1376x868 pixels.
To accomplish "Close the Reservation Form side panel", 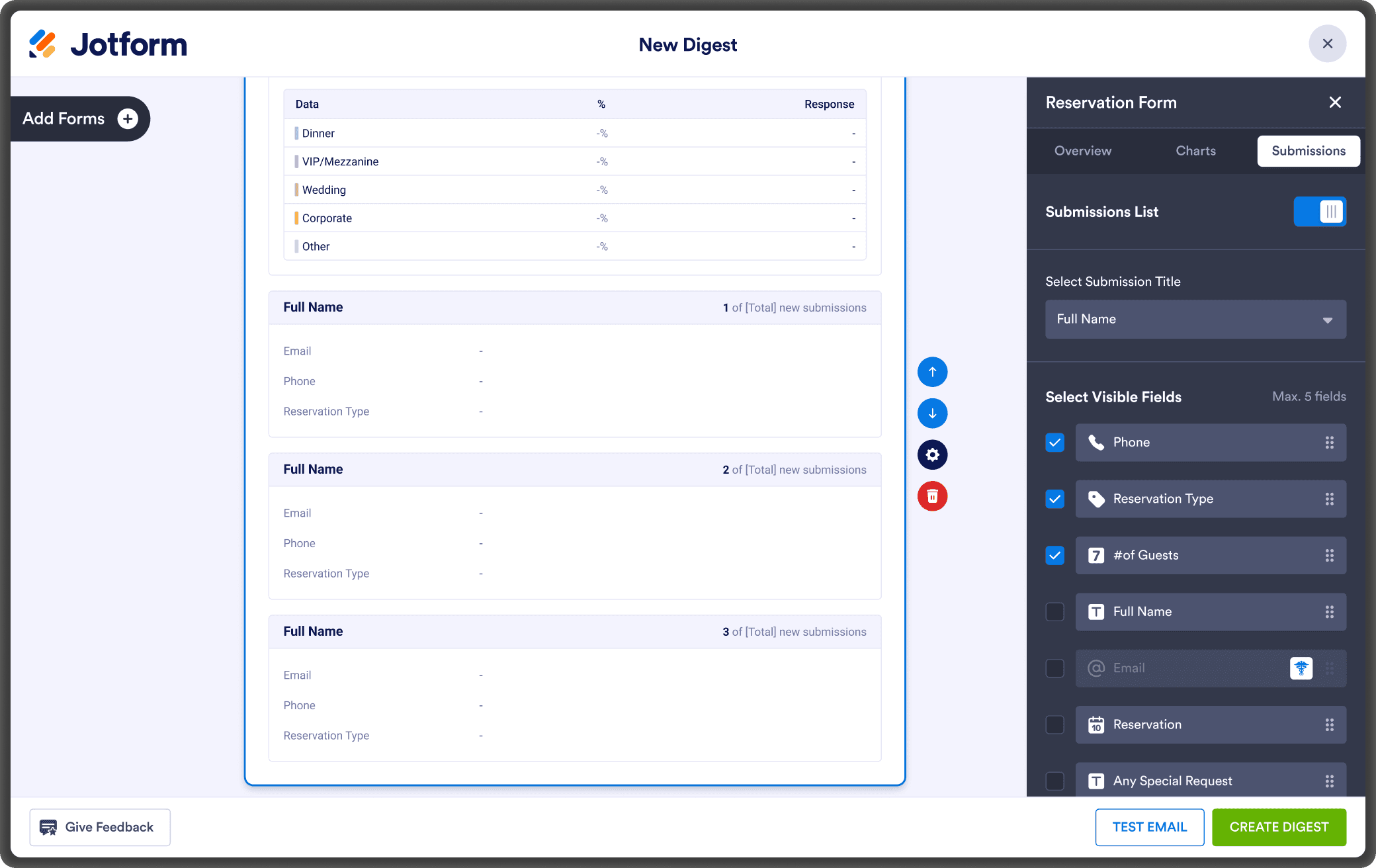I will (x=1335, y=103).
